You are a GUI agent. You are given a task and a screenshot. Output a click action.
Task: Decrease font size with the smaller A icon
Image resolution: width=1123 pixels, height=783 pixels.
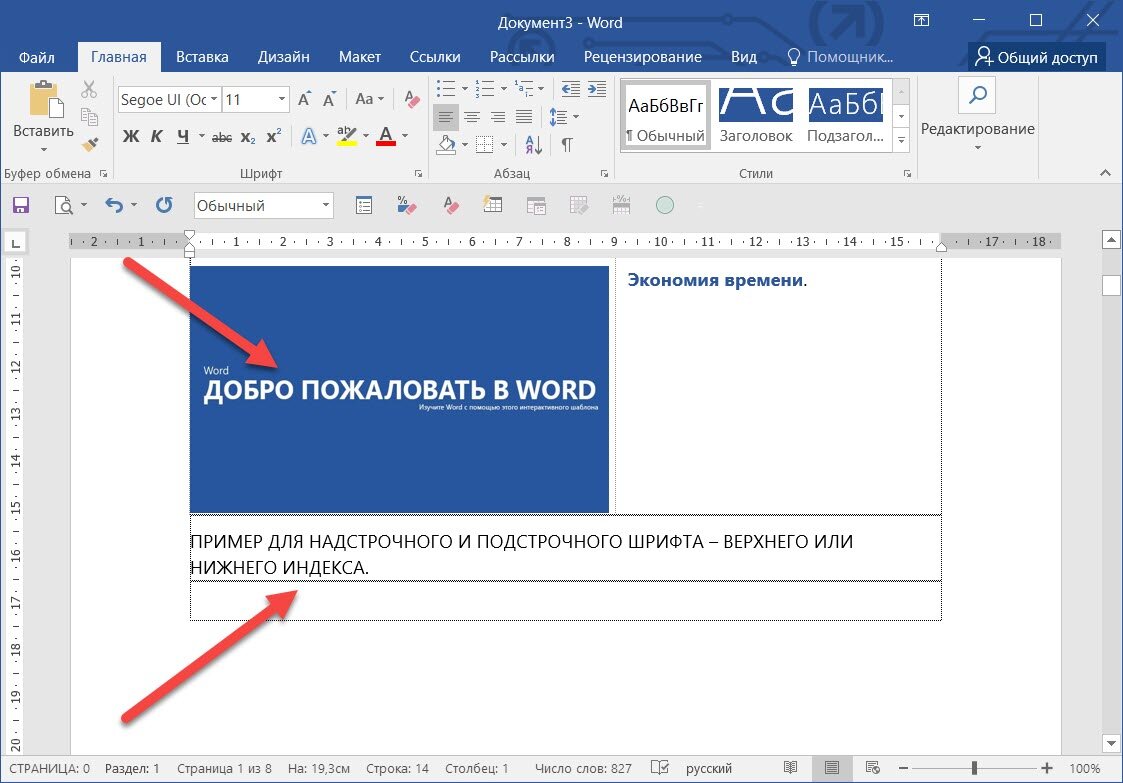click(x=329, y=99)
